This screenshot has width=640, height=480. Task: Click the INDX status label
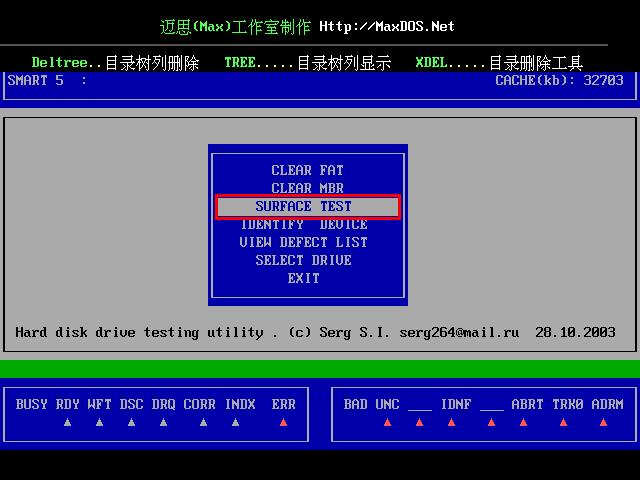click(240, 404)
